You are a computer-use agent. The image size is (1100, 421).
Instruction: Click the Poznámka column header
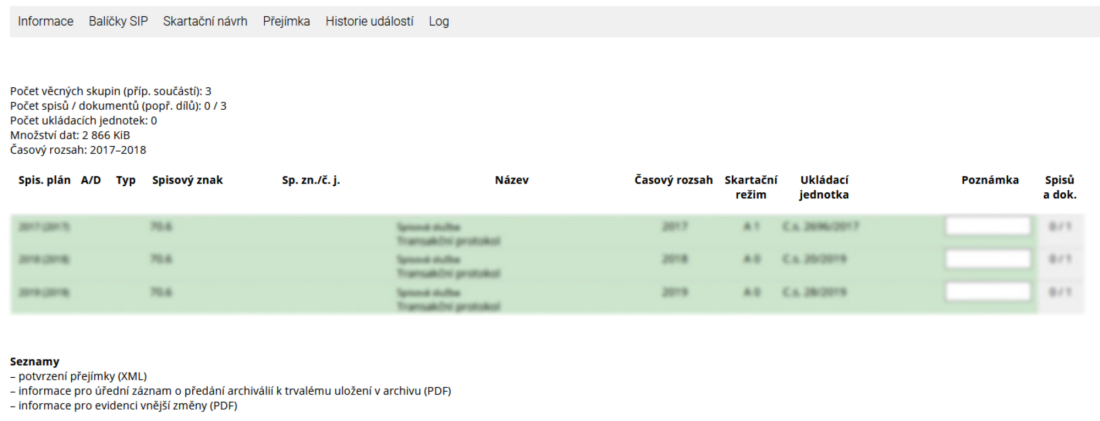click(990, 180)
